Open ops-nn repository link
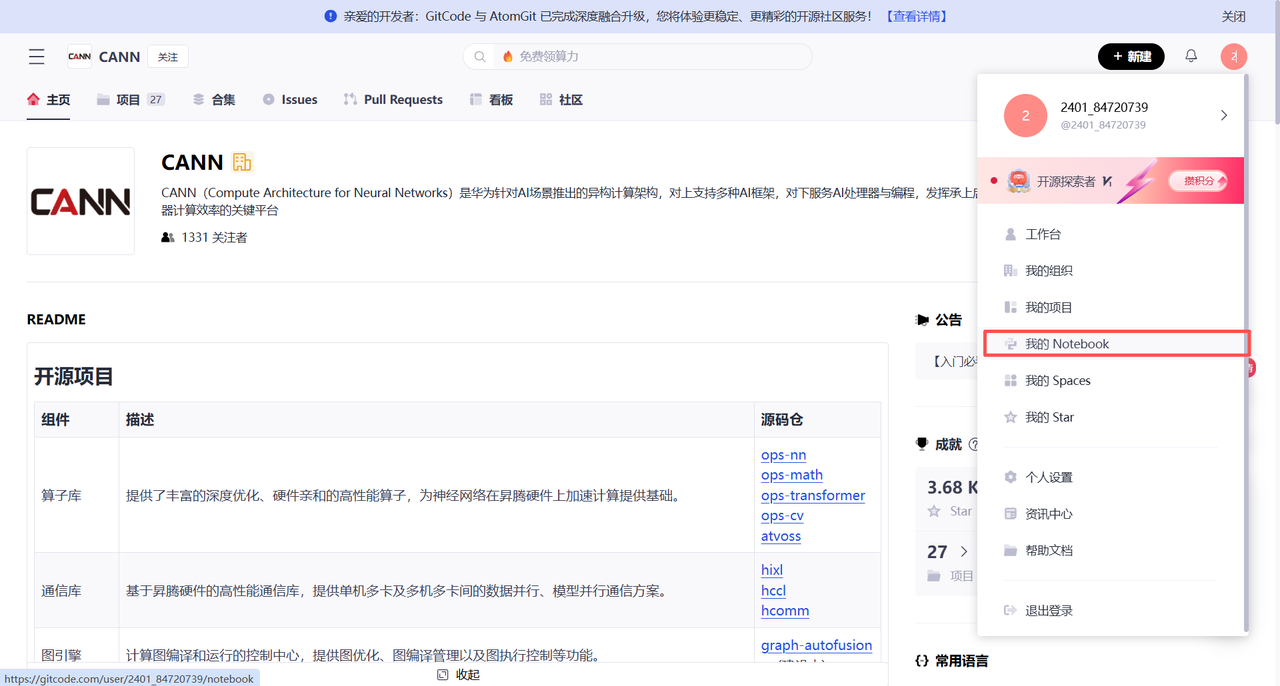The width and height of the screenshot is (1280, 686). 783,455
